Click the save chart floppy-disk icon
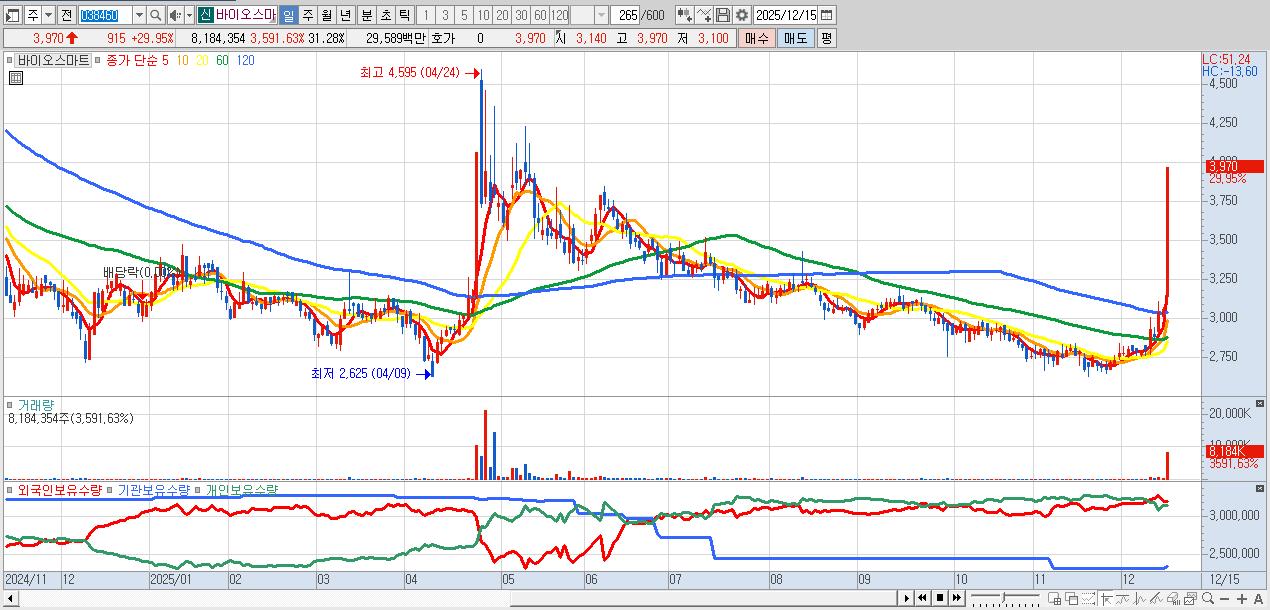This screenshot has height=610, width=1270. (x=723, y=15)
